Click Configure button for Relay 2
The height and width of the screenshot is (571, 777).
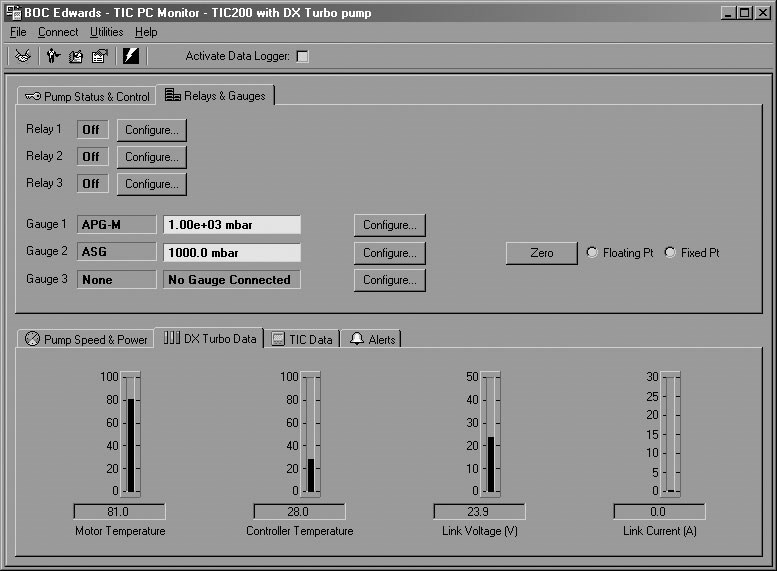click(152, 157)
